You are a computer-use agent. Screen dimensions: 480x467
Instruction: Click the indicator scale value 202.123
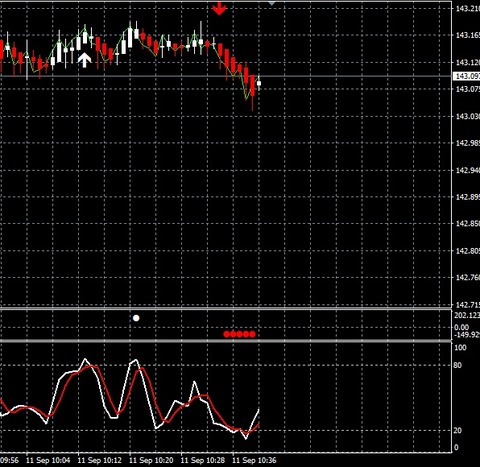tap(467, 315)
